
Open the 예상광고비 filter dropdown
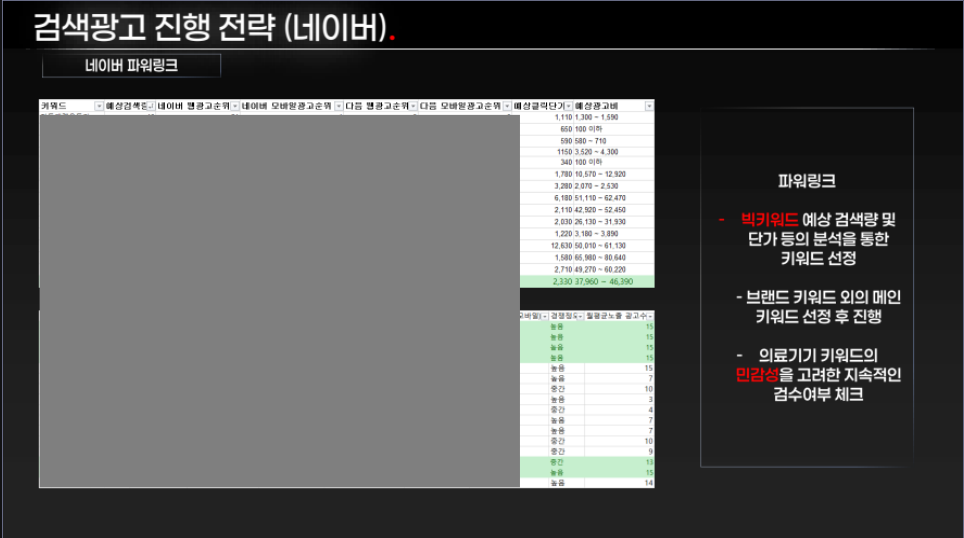coord(649,106)
